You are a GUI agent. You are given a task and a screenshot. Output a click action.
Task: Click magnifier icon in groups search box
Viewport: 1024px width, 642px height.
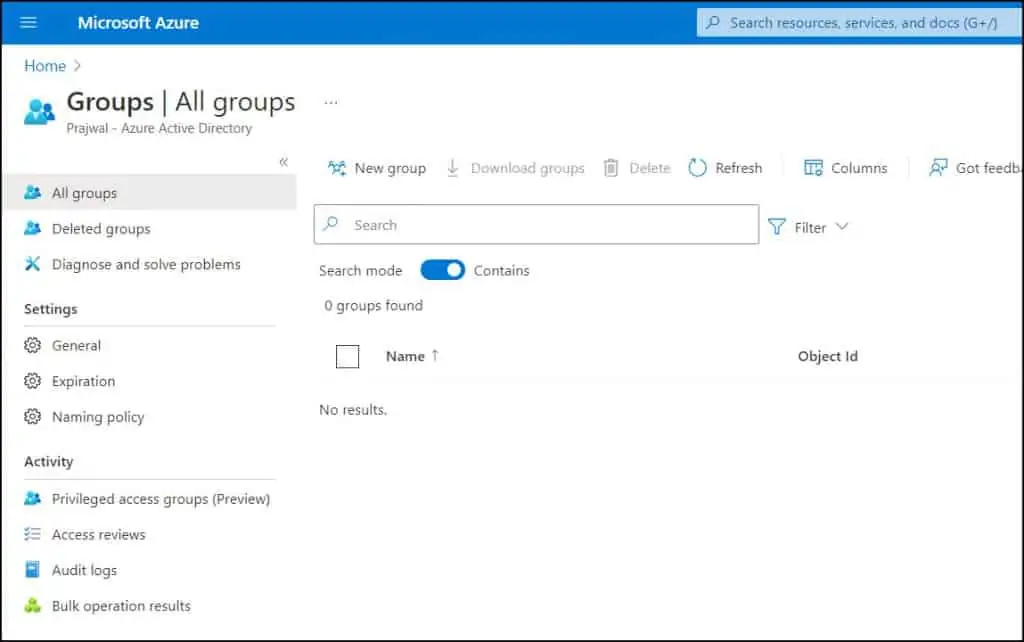tap(331, 224)
